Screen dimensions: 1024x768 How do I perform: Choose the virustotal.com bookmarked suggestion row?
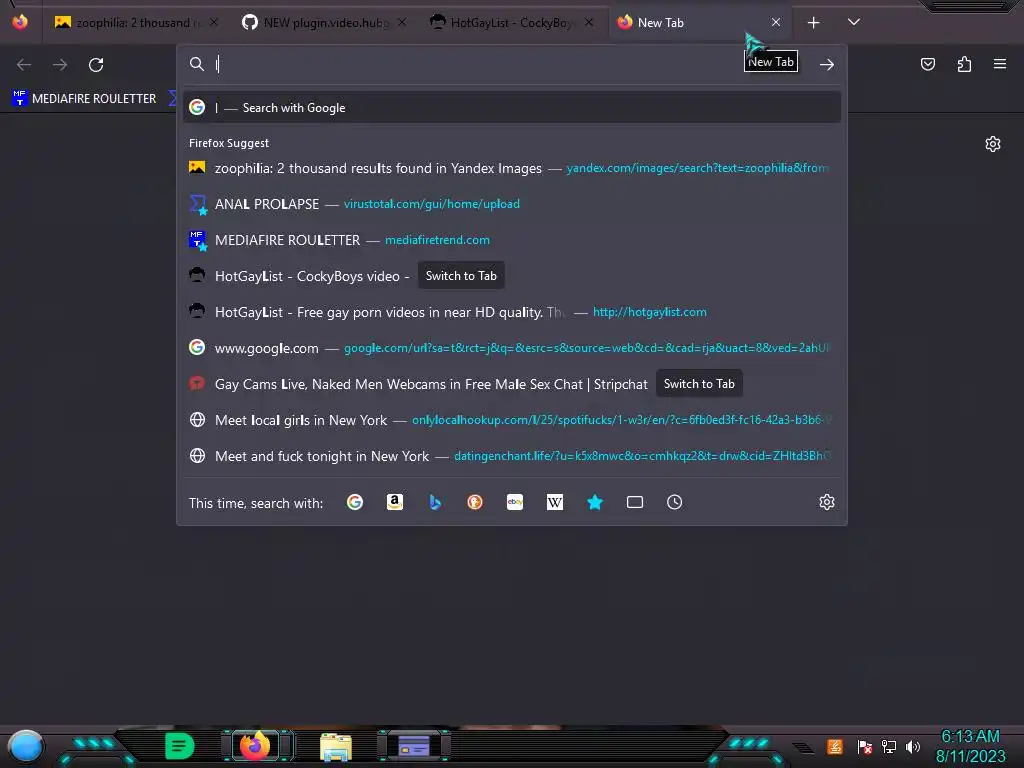(512, 204)
